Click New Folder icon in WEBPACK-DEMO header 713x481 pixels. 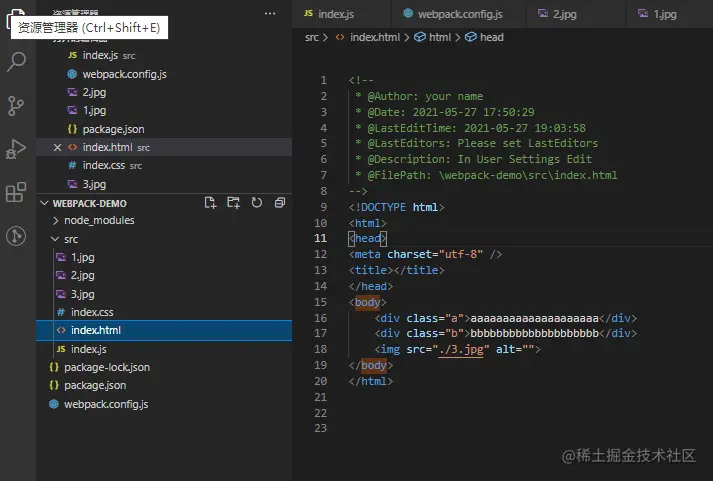233,203
